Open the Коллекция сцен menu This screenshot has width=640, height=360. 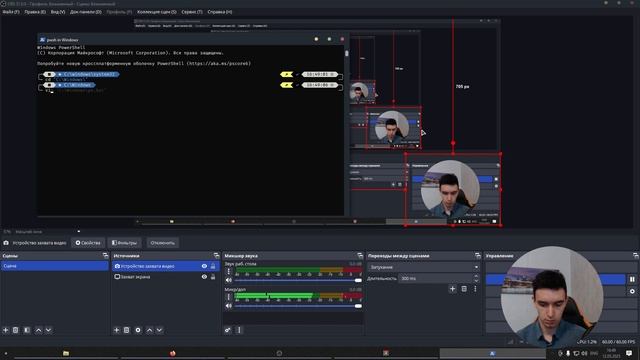coord(157,12)
